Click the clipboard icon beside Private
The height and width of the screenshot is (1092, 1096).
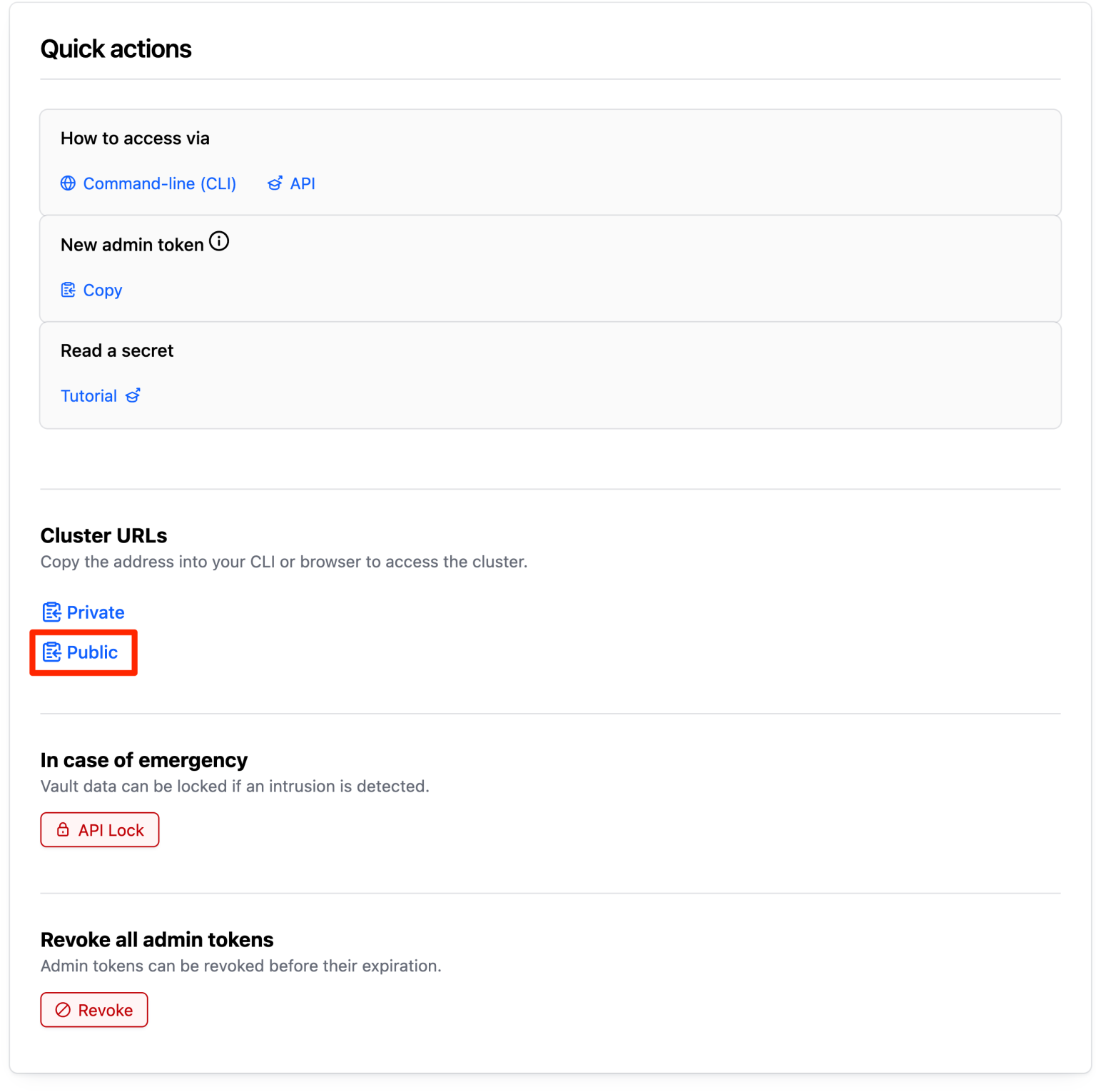pos(51,612)
